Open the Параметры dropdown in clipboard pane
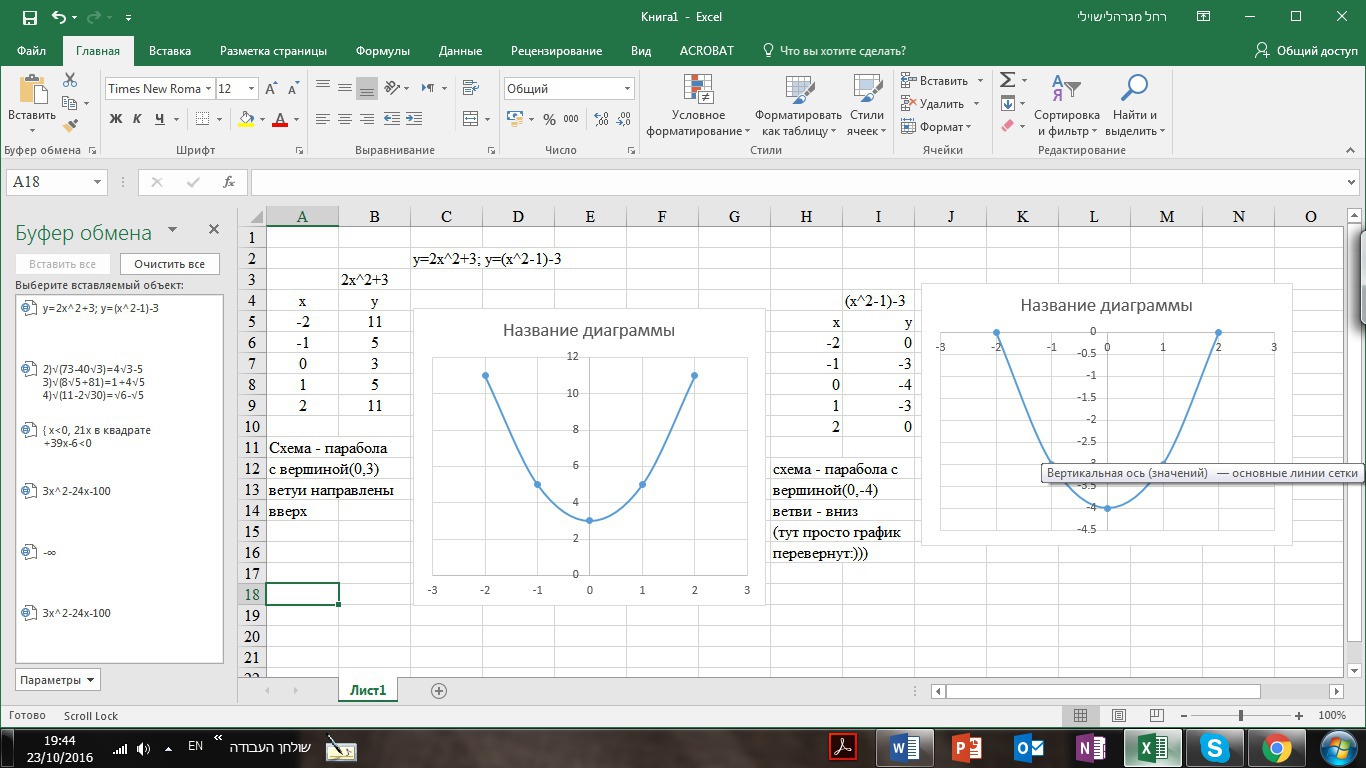 point(59,680)
